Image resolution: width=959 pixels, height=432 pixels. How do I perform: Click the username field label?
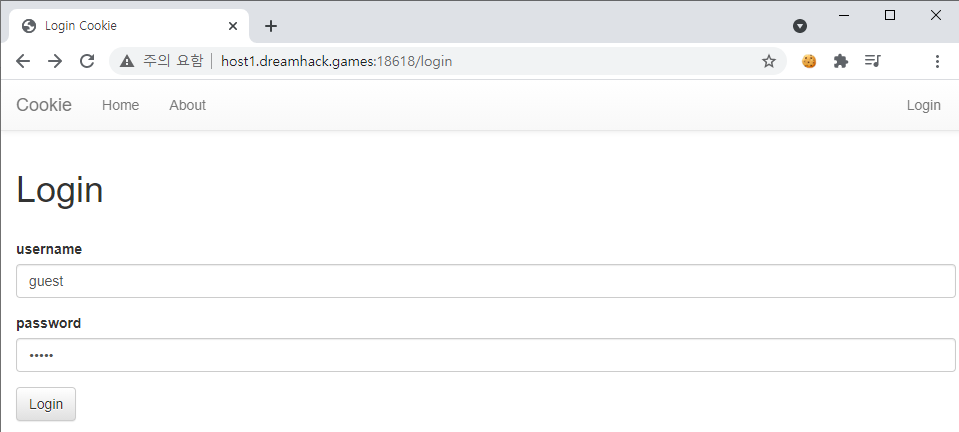click(49, 250)
